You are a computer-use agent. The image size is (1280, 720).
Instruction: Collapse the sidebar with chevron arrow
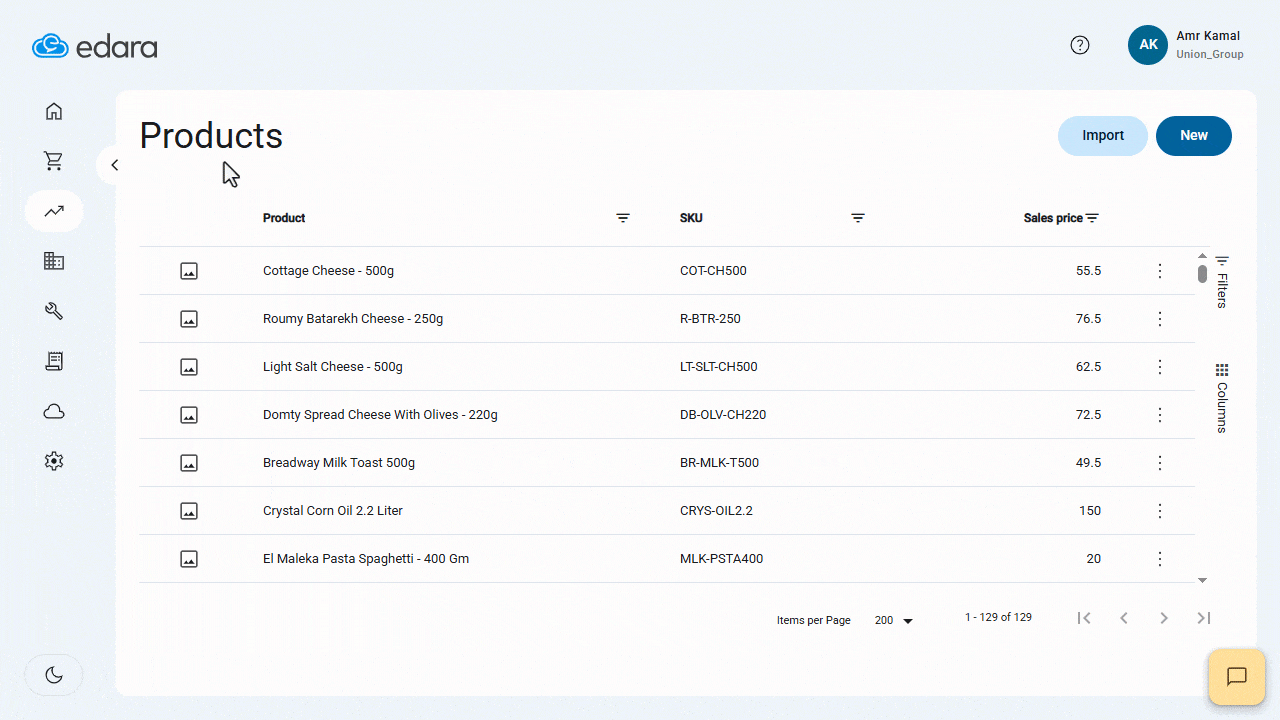coord(114,165)
